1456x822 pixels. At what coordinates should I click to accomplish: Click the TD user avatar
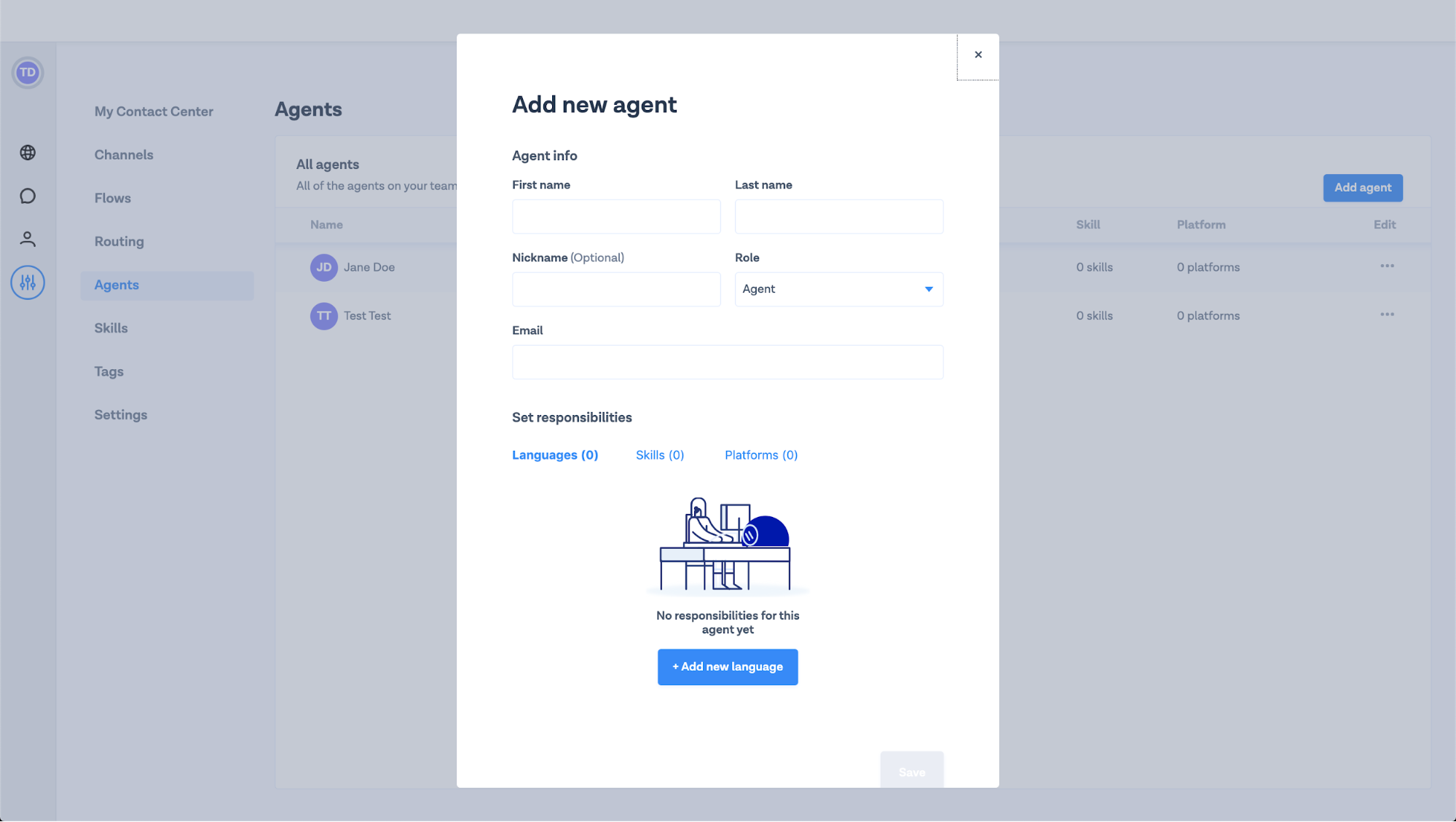pos(28,73)
